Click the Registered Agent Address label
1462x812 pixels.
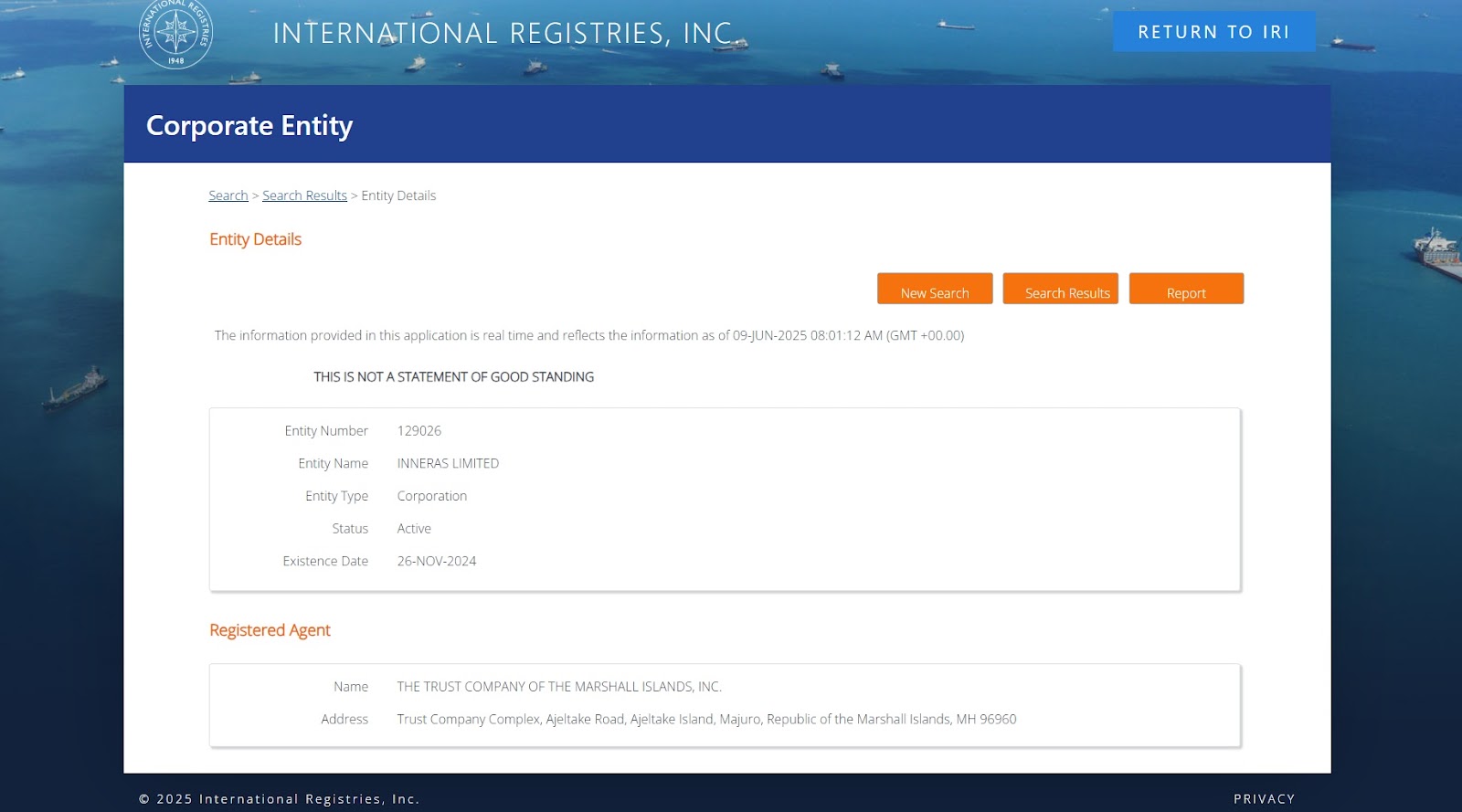click(x=344, y=720)
